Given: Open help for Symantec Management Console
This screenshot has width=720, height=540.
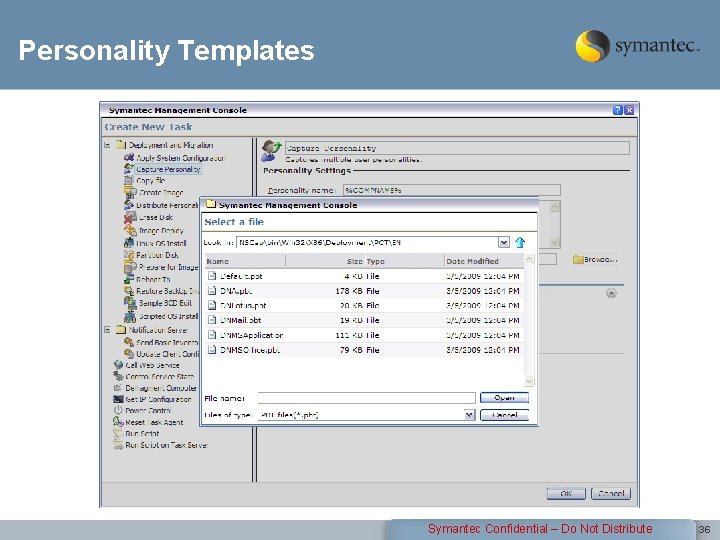Looking at the screenshot, I should 618,110.
